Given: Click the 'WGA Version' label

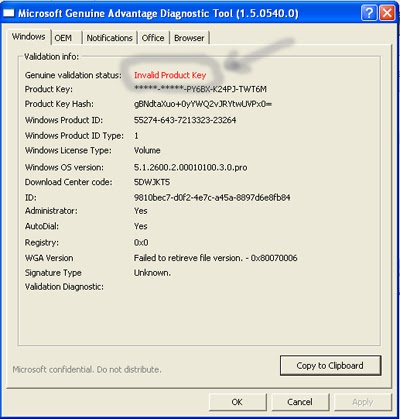Looking at the screenshot, I should coord(49,258).
